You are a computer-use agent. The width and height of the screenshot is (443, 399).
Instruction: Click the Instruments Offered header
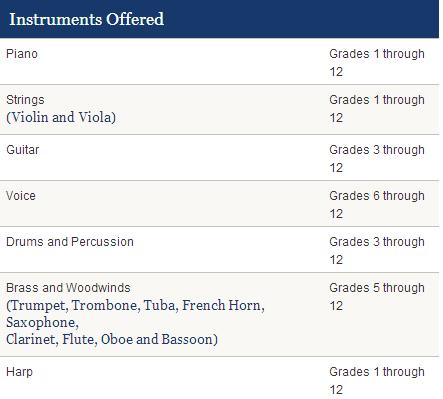[87, 19]
